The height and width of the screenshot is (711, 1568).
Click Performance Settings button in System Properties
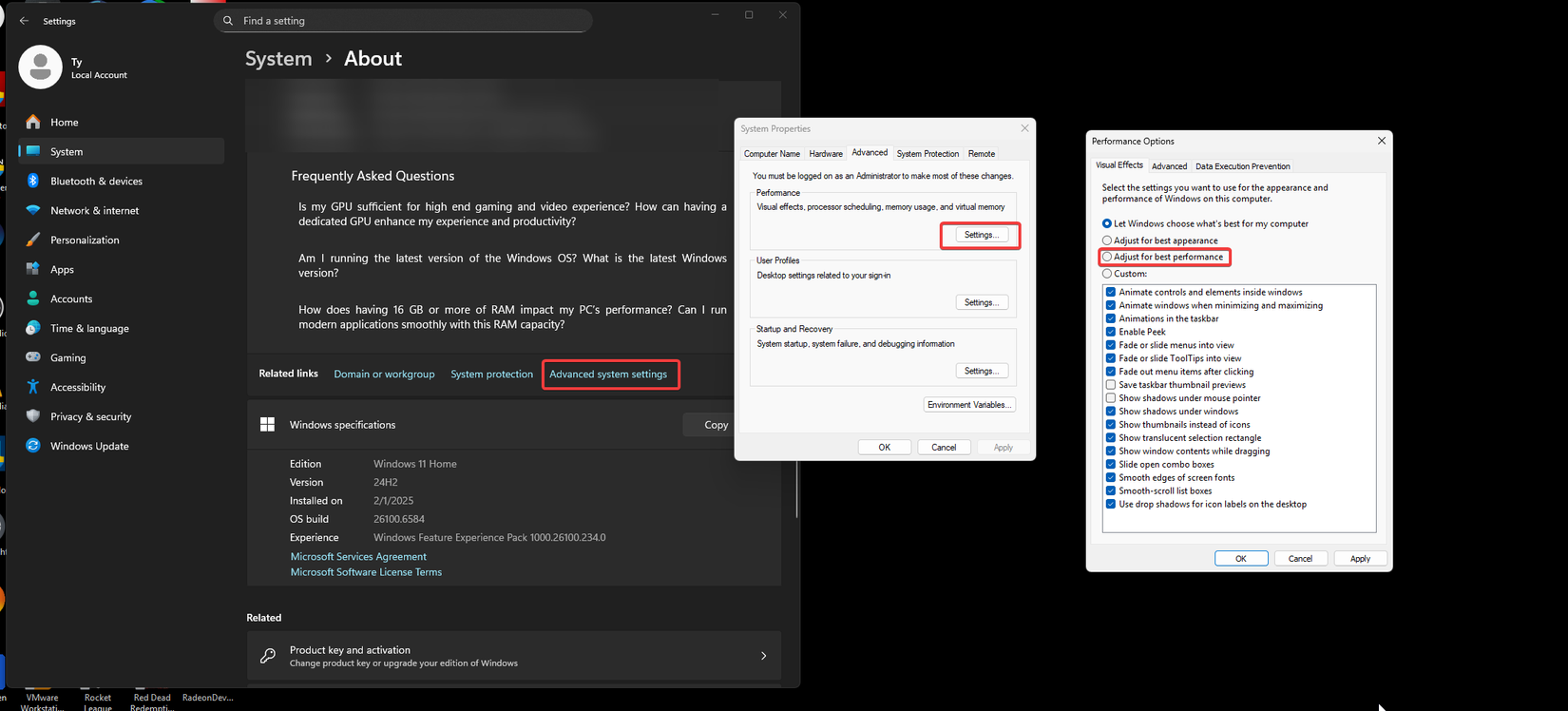981,235
